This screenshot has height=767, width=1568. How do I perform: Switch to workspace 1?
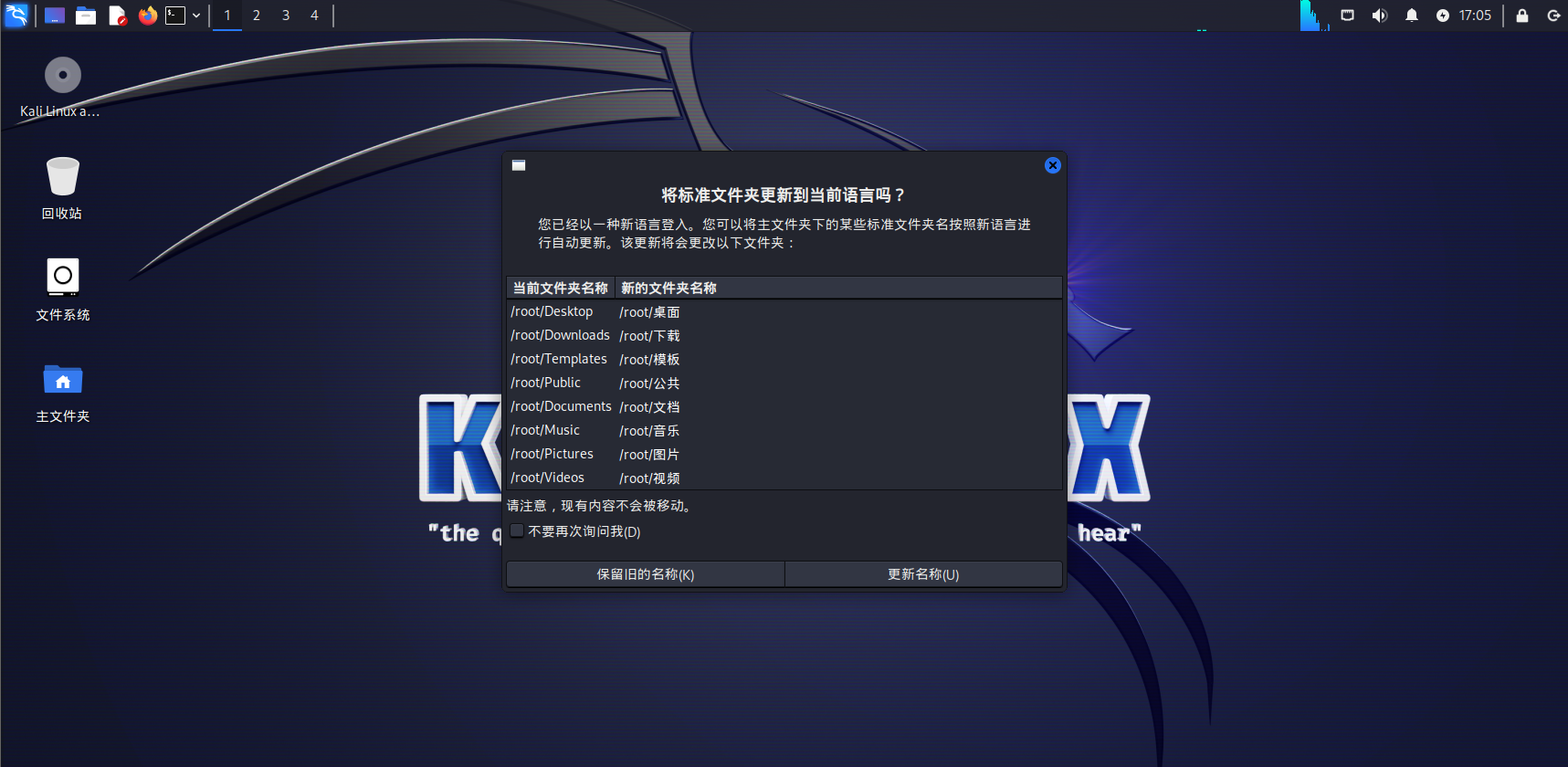pyautogui.click(x=227, y=16)
